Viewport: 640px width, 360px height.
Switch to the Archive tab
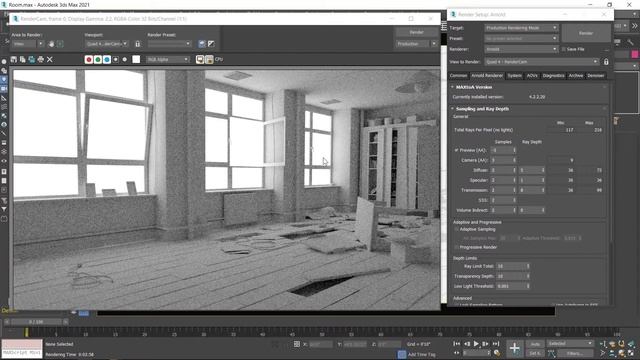(x=576, y=76)
